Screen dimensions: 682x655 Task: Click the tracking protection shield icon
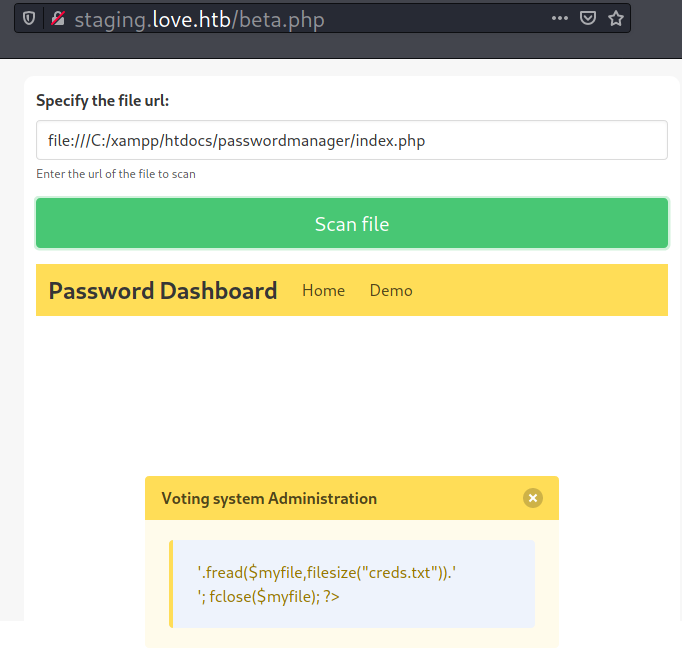pos(29,19)
